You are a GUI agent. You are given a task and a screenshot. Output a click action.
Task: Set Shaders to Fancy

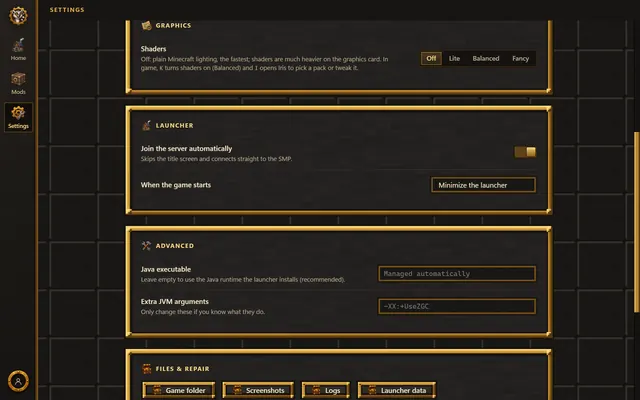click(520, 58)
